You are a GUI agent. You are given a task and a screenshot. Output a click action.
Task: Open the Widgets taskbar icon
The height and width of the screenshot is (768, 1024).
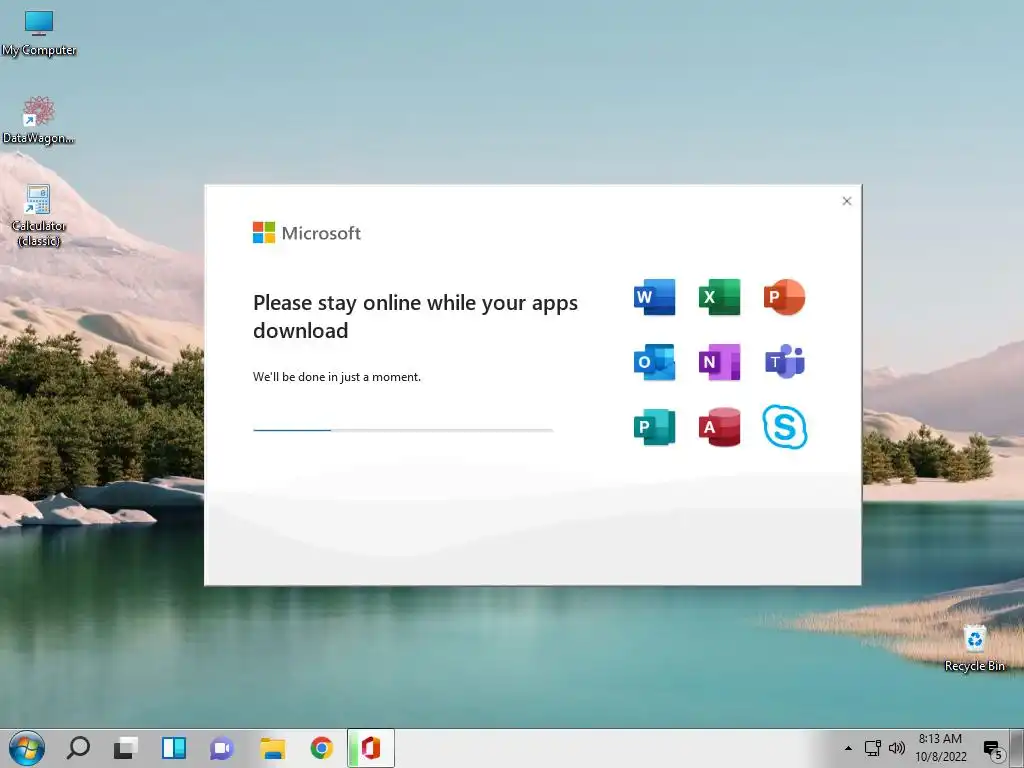coord(174,748)
